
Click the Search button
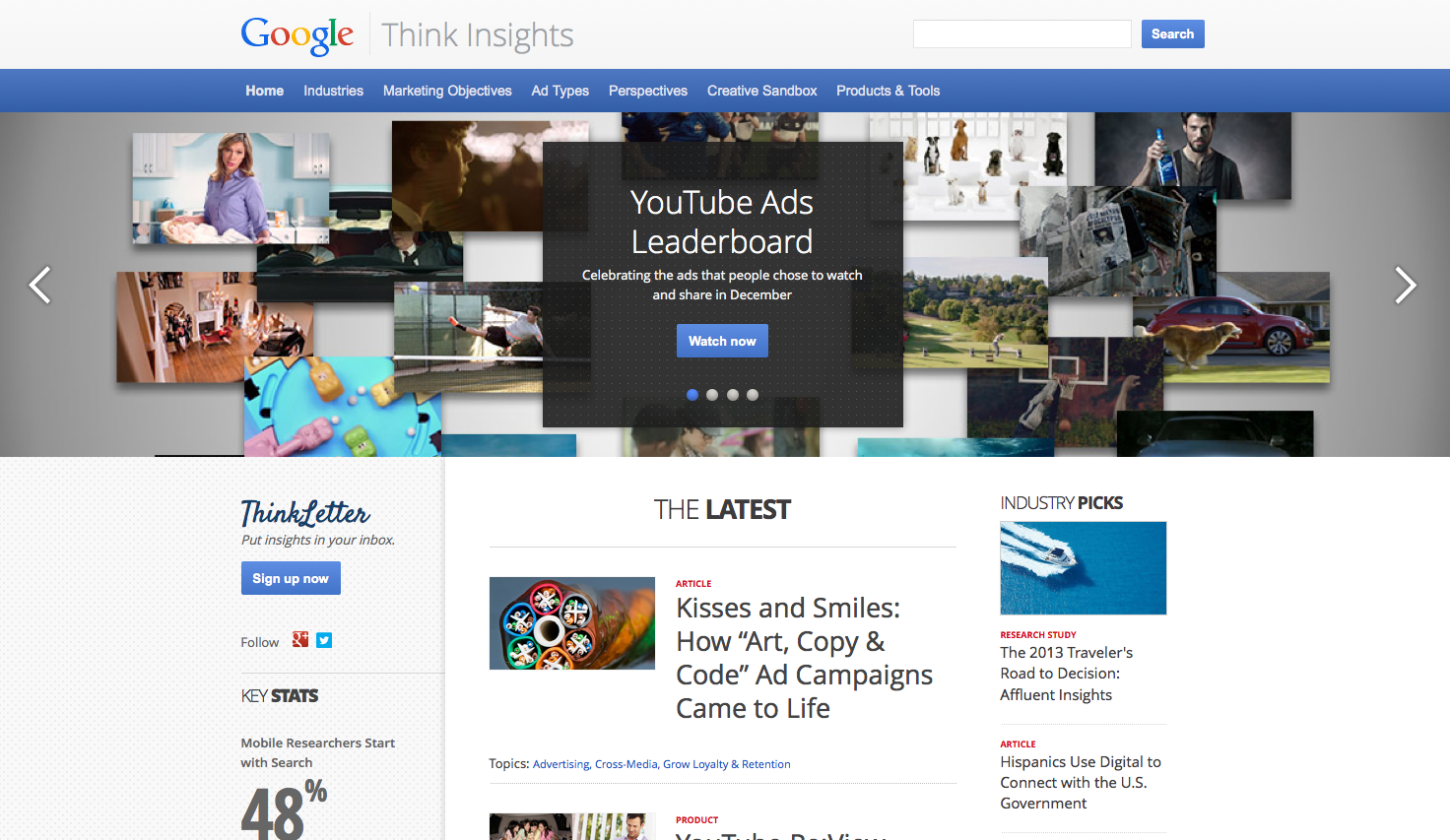tap(1172, 33)
